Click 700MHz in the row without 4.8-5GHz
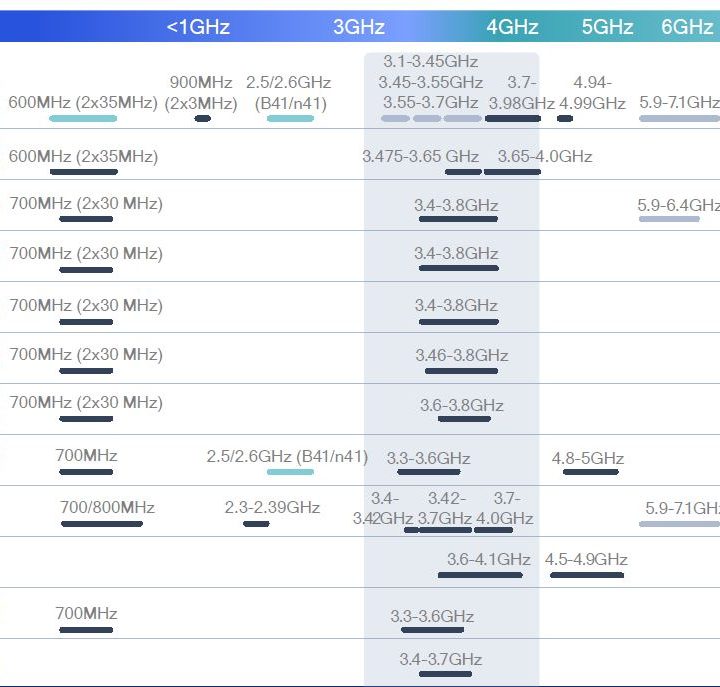Image resolution: width=720 pixels, height=687 pixels. click(86, 613)
